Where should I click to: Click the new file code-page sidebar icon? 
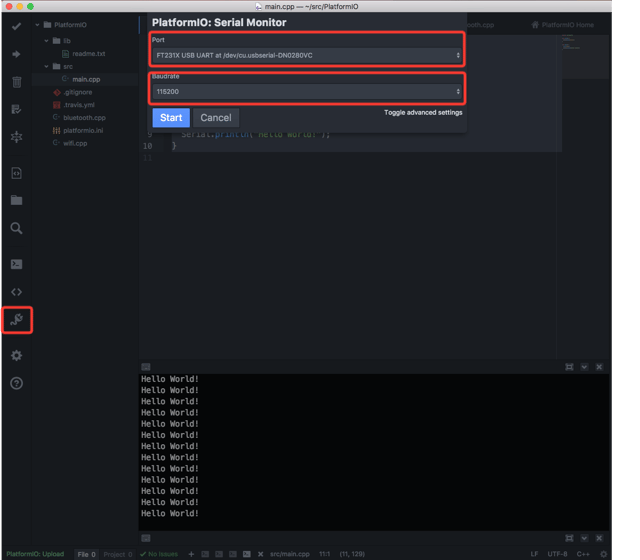pos(16,173)
